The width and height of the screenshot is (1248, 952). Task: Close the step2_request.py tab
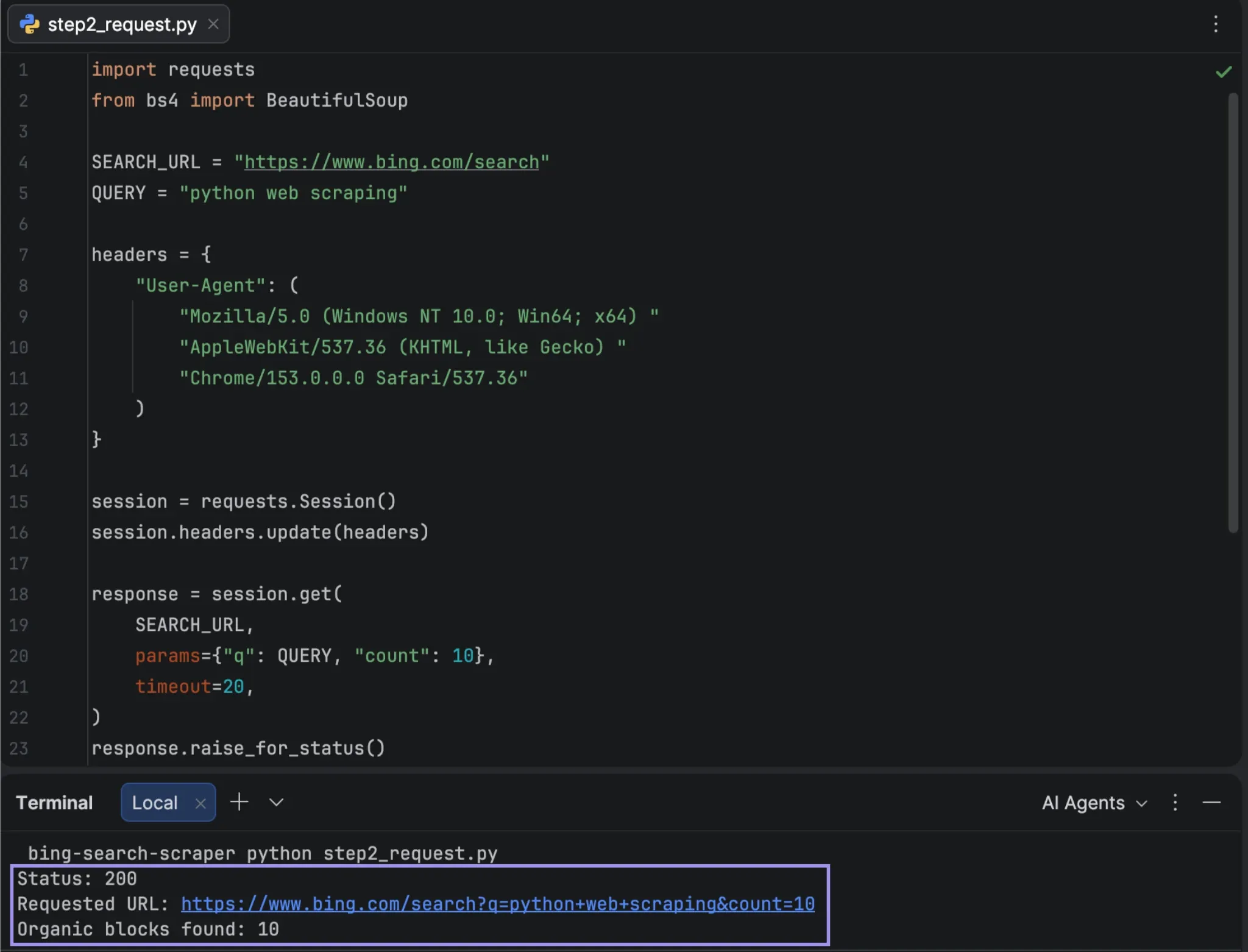(x=213, y=24)
